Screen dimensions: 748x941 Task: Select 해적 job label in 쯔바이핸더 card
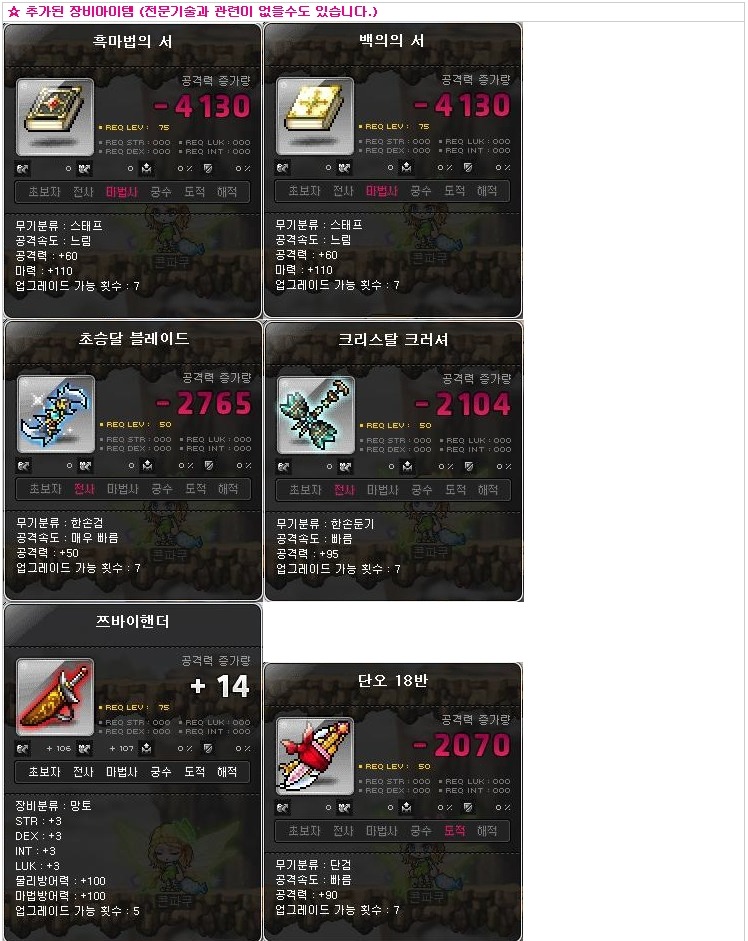pyautogui.click(x=227, y=772)
